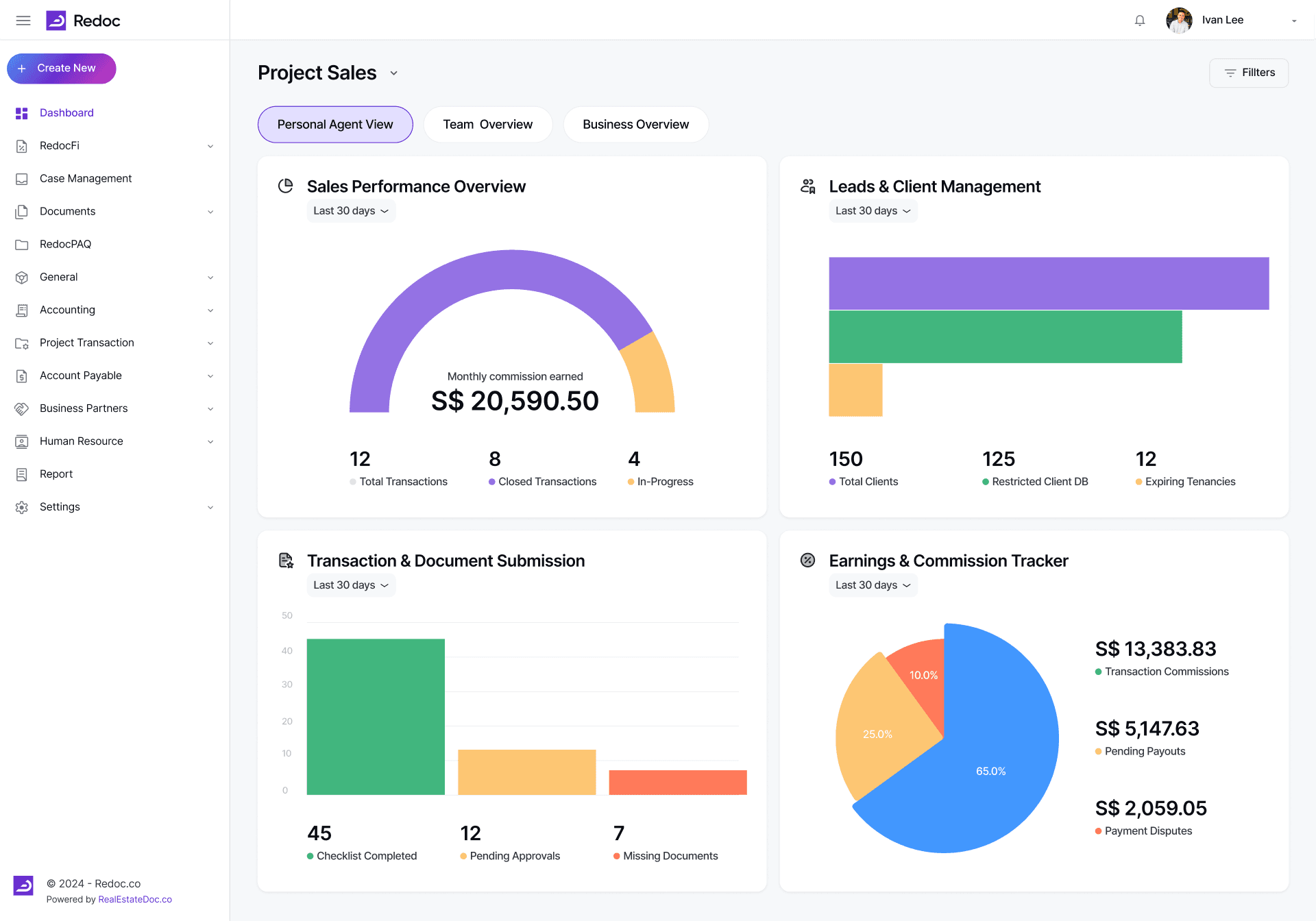Click the Case Management sidebar icon
This screenshot has height=921, width=1316.
pyautogui.click(x=22, y=179)
